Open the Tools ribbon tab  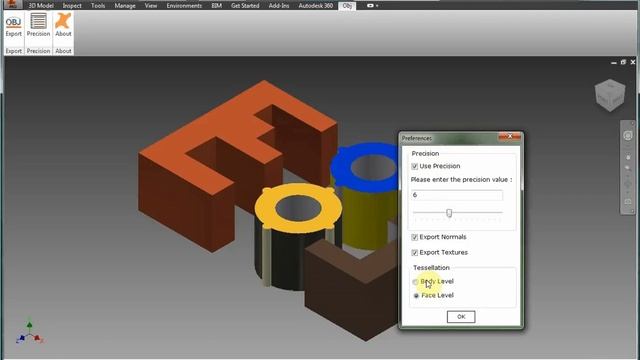tap(98, 6)
